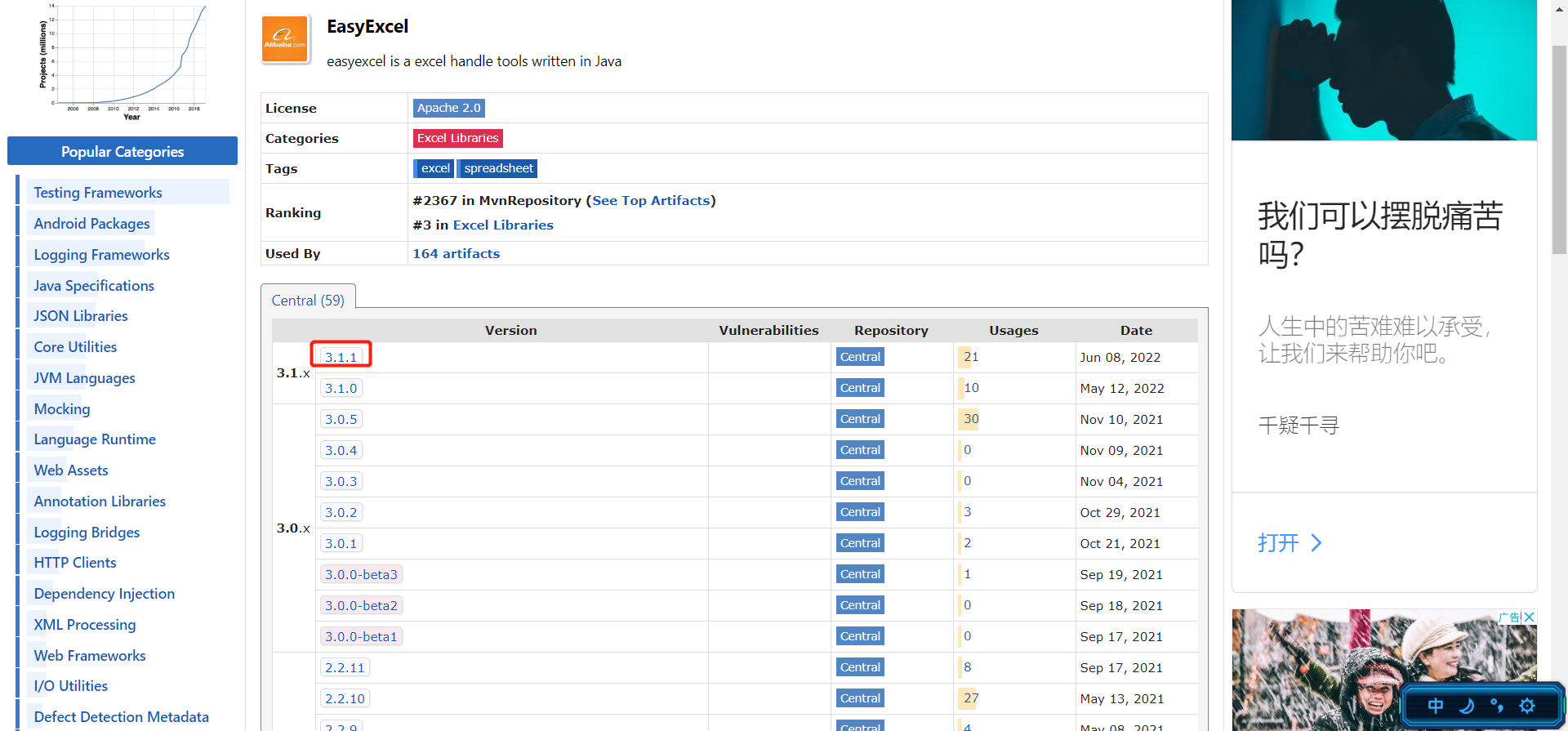
Task: Open Java Specifications category
Action: pos(94,286)
